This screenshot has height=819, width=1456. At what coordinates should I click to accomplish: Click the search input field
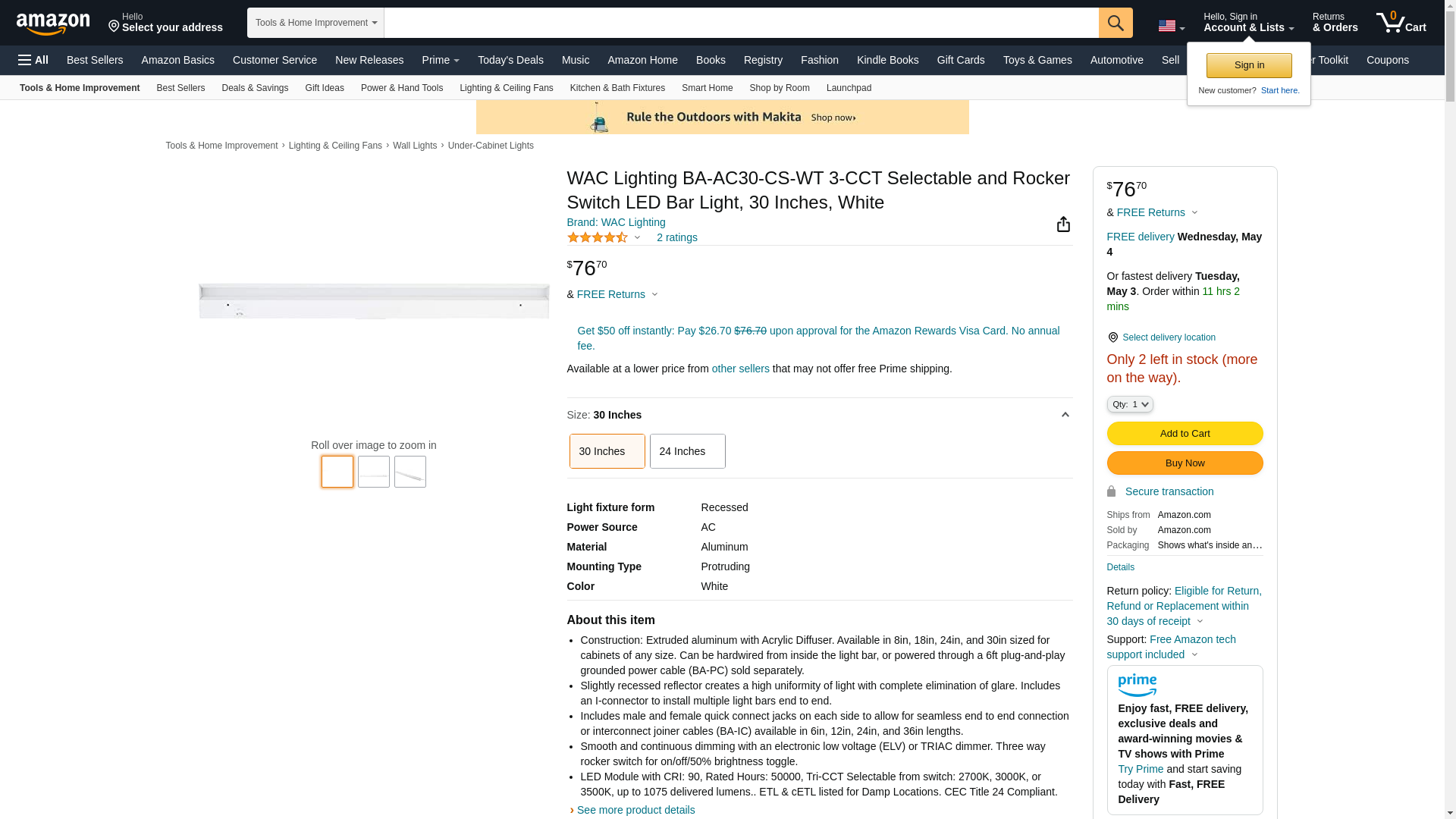(x=740, y=23)
